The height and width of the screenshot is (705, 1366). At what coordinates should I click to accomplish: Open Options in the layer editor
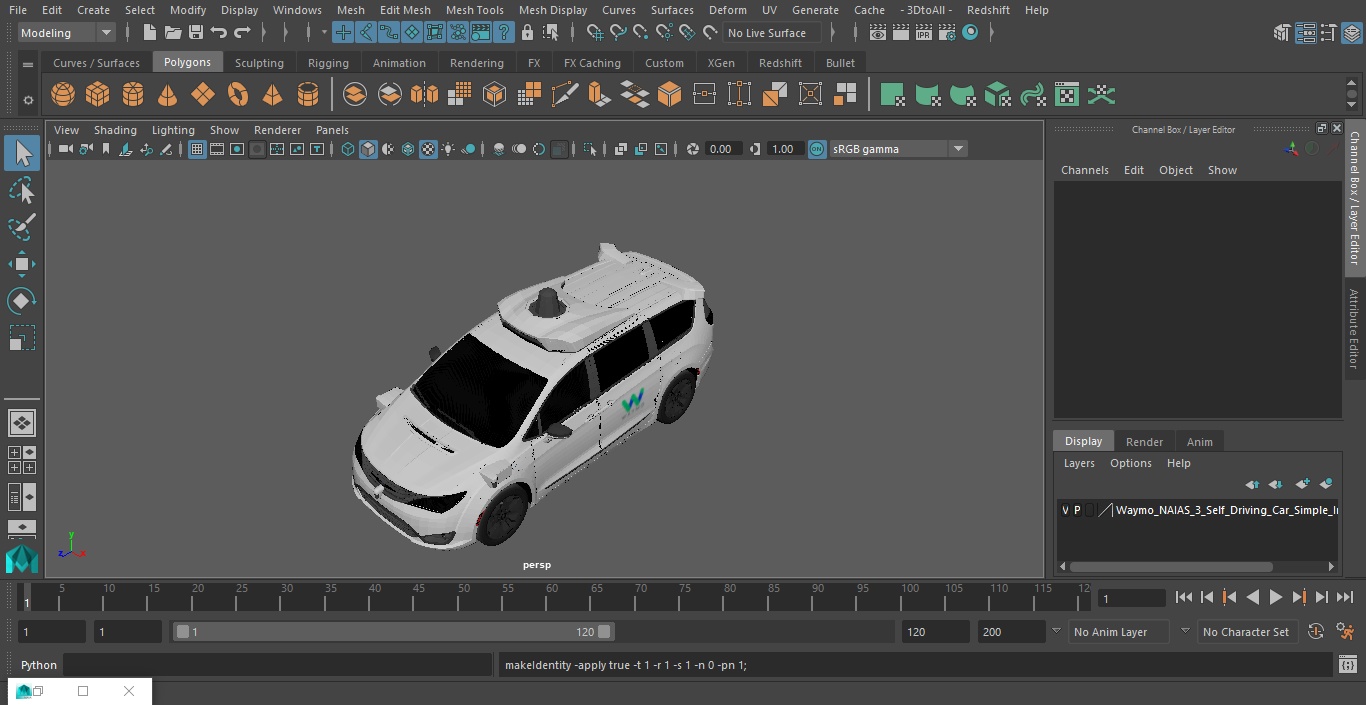pyautogui.click(x=1131, y=463)
